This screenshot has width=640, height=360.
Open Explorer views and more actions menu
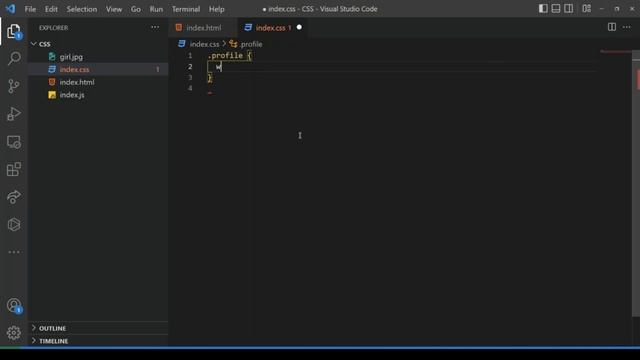coord(155,27)
